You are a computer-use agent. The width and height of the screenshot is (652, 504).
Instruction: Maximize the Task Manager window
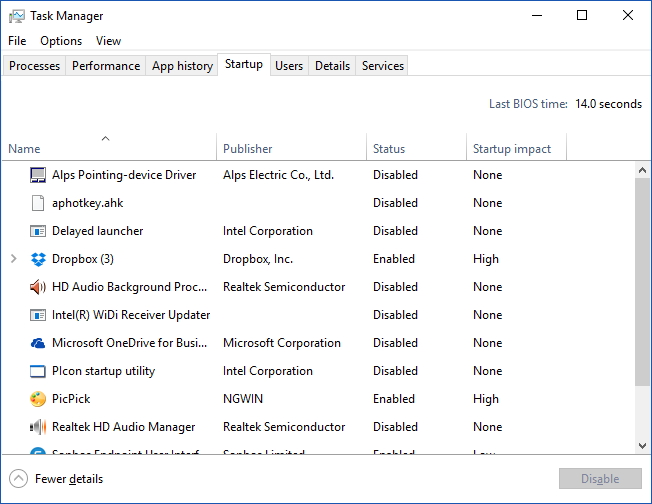point(582,16)
